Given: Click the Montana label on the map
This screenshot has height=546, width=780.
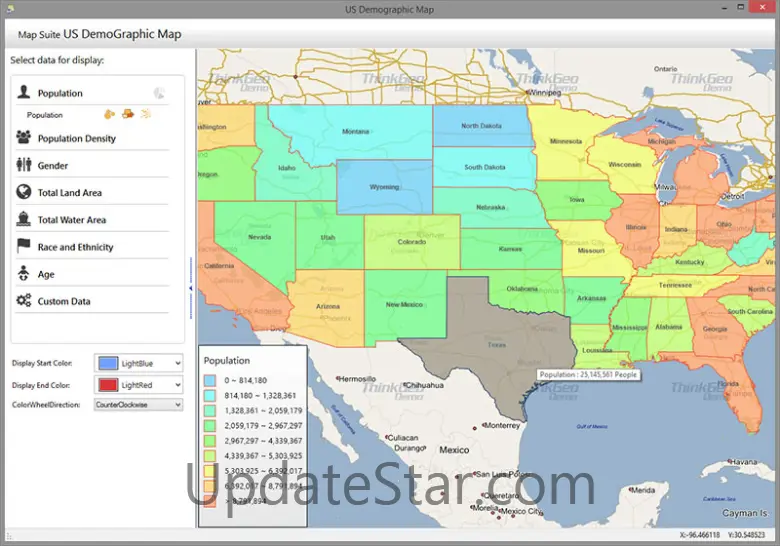Looking at the screenshot, I should point(356,131).
